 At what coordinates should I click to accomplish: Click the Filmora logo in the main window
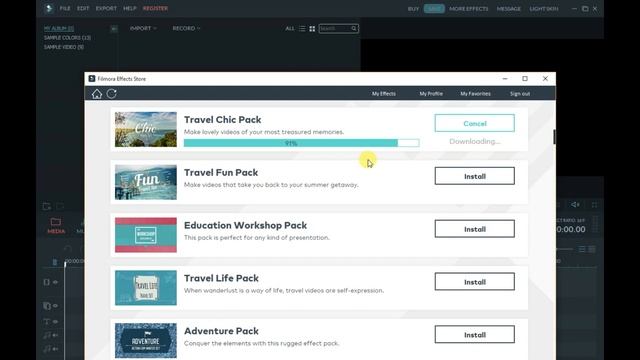point(49,8)
